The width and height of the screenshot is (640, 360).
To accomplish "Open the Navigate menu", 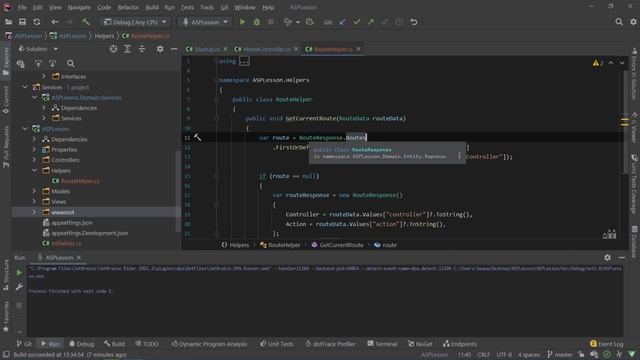I will 79,7.
